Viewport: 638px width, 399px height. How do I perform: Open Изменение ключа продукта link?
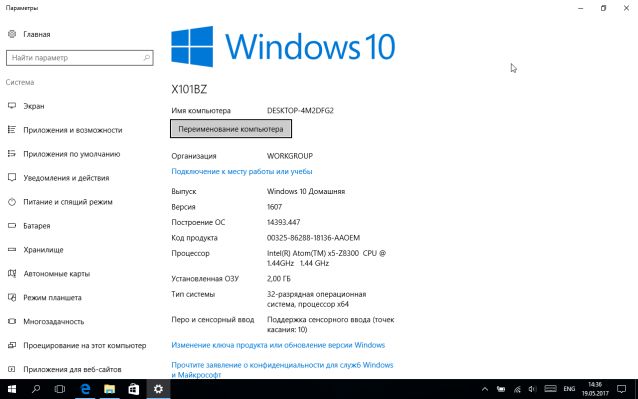click(278, 345)
